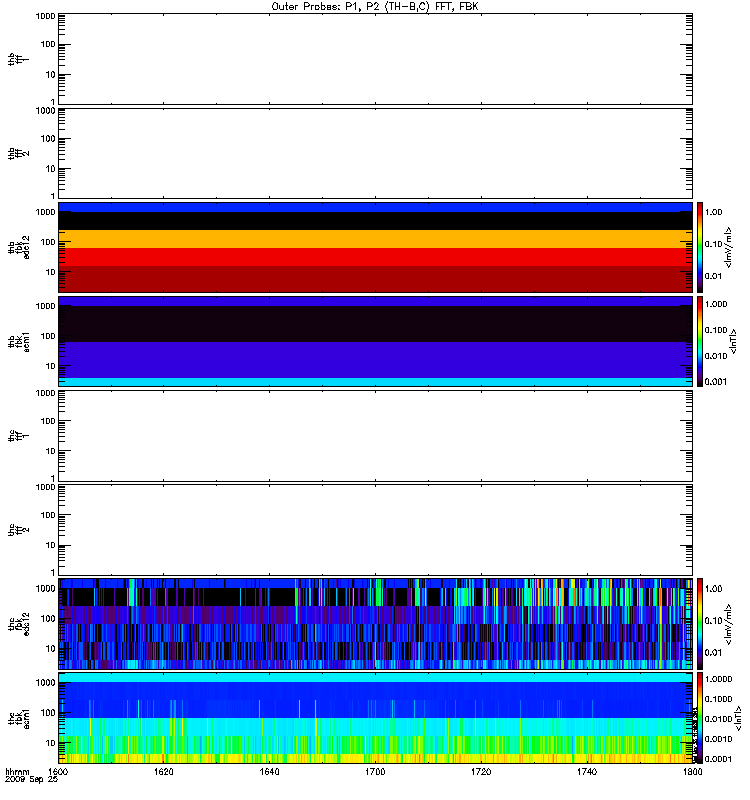
Task: Click the plot title "Outer Probes: P1, P2 (TH-B,C) FFT, FBK"
Action: pos(375,7)
